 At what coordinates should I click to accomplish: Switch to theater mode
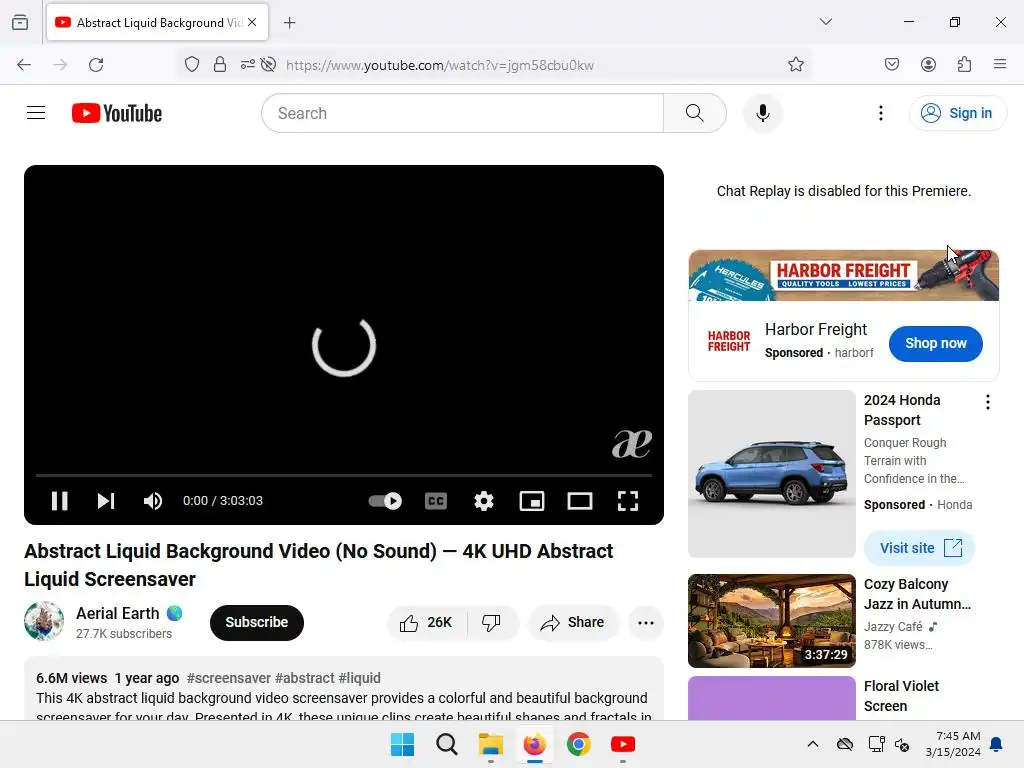(x=580, y=501)
